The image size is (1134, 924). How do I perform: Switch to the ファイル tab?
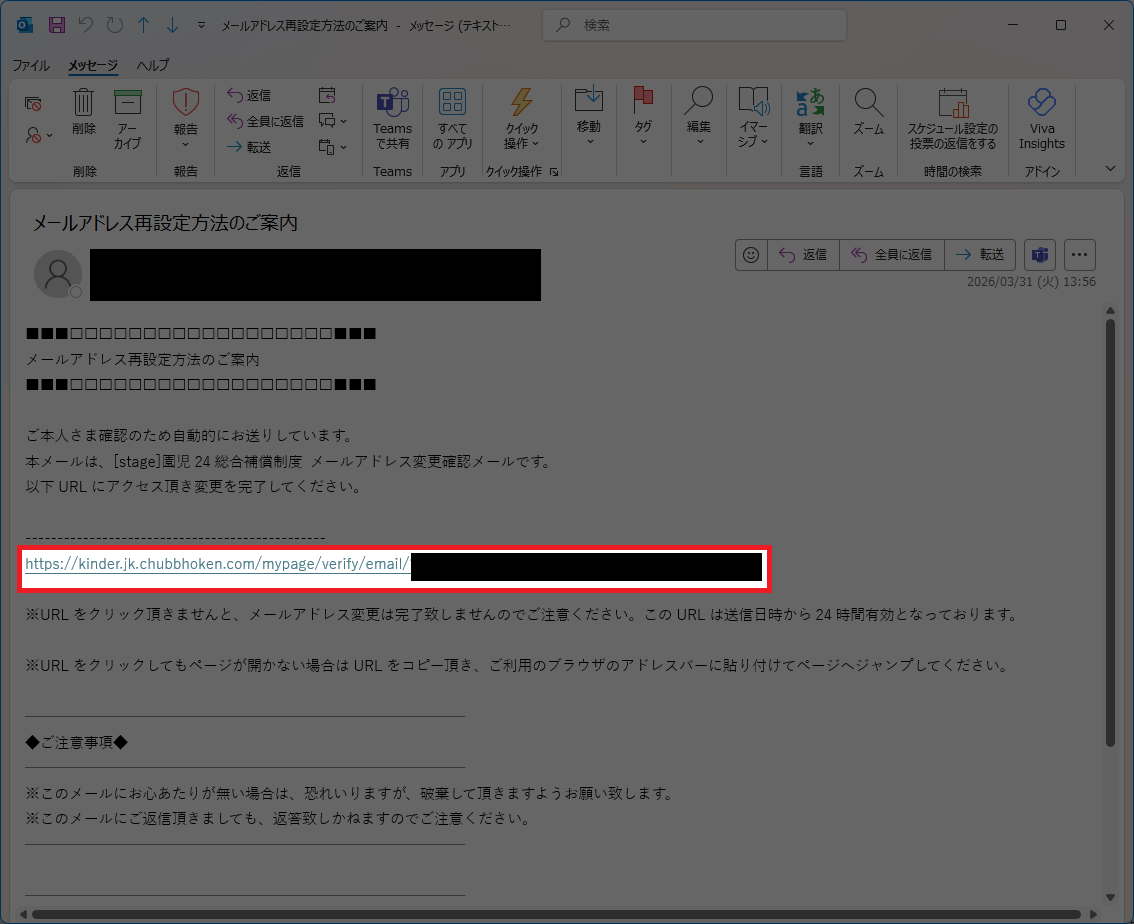pyautogui.click(x=31, y=65)
